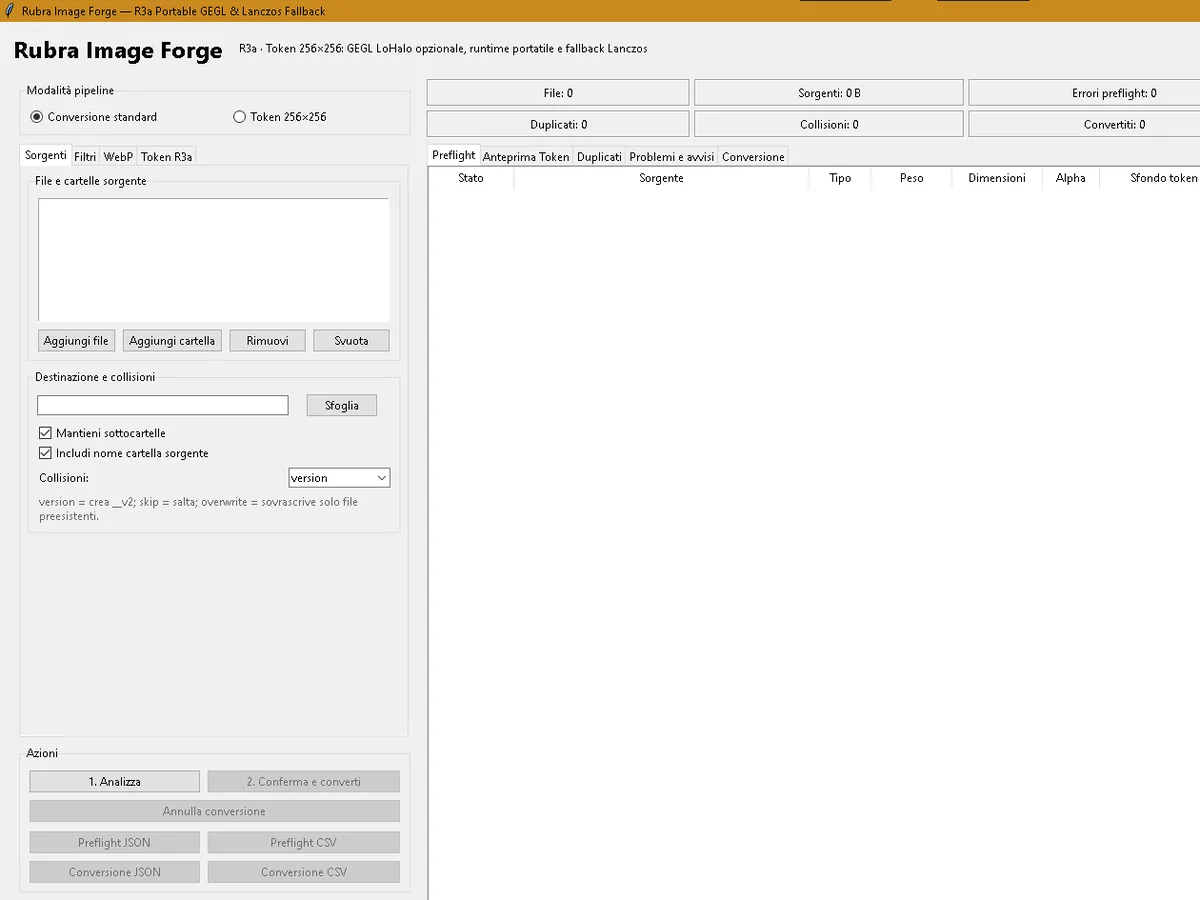Select Token 256×256 pipeline mode

[x=280, y=117]
